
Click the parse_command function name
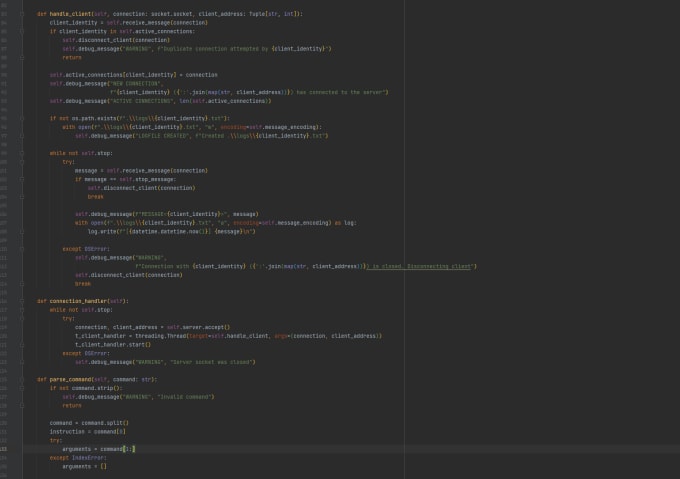(70, 379)
